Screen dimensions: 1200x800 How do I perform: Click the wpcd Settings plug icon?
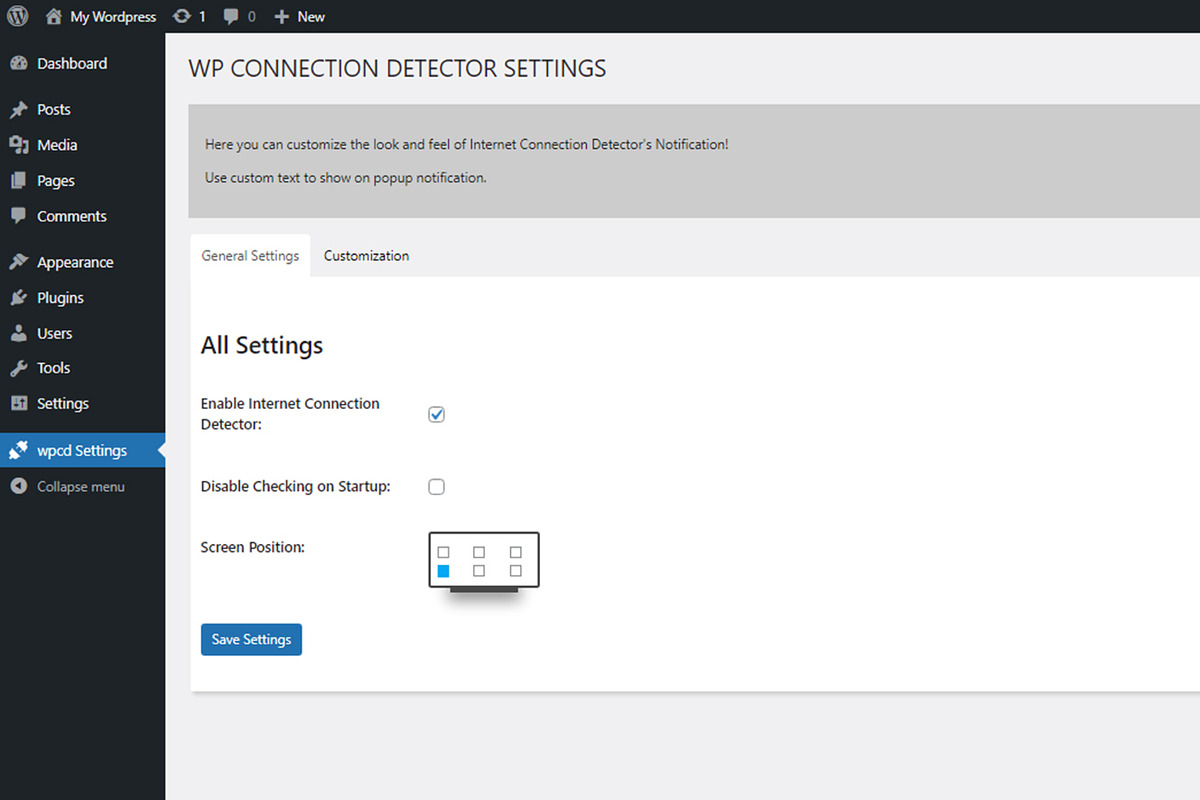coord(18,451)
